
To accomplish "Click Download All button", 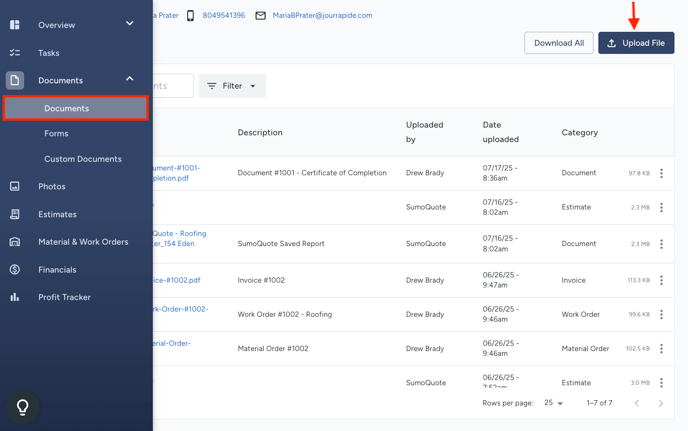I will (x=559, y=43).
